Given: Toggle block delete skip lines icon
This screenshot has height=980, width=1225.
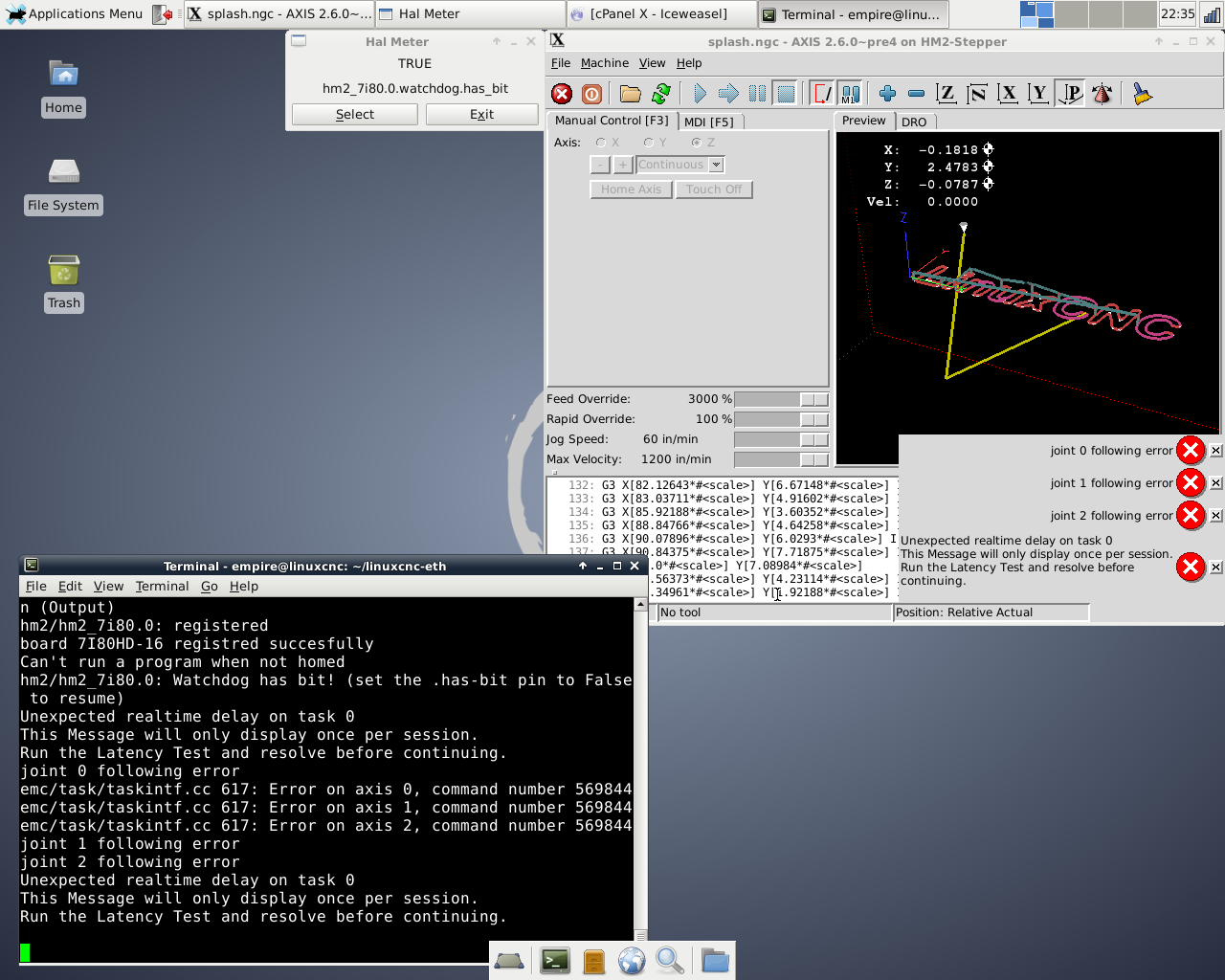Looking at the screenshot, I should click(822, 94).
